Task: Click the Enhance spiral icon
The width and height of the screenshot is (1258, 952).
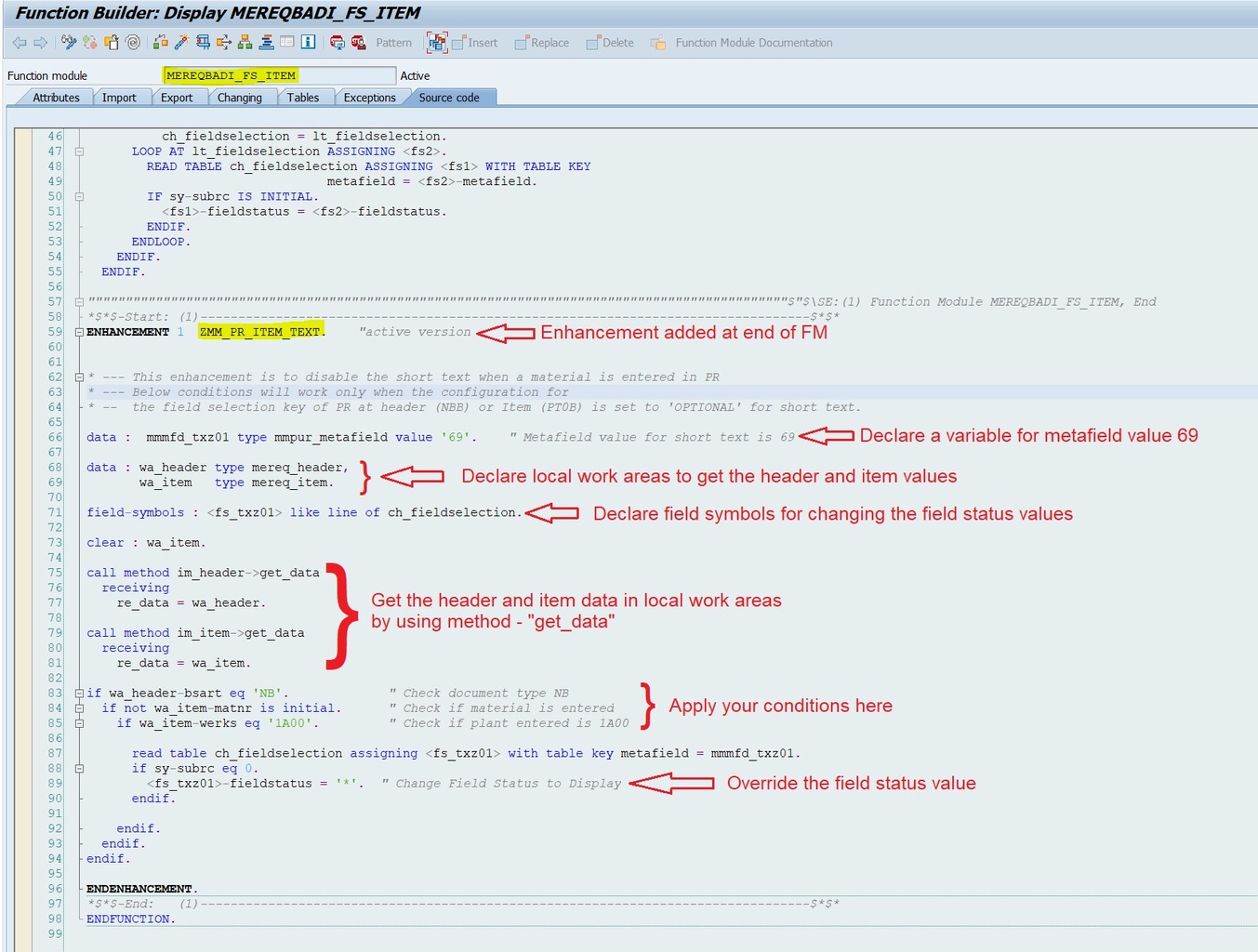Action: point(133,43)
